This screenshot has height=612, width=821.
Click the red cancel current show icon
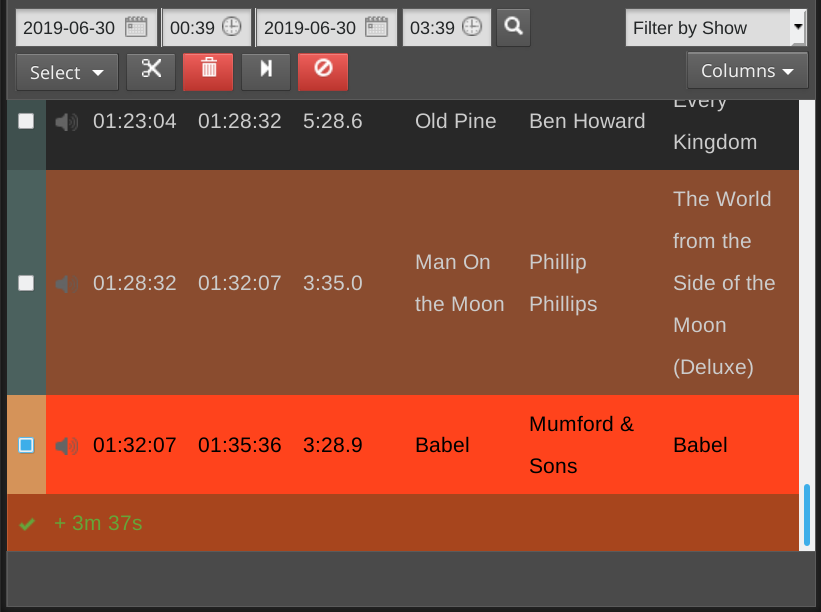click(323, 72)
